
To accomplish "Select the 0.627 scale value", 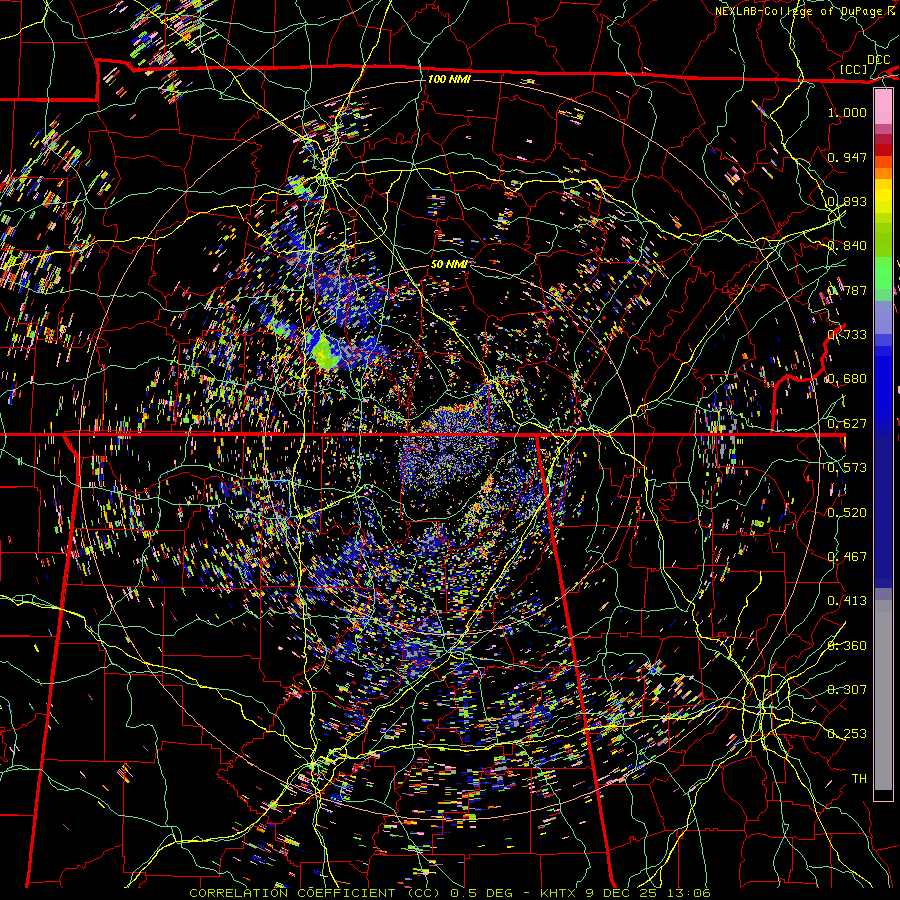I will pos(847,423).
